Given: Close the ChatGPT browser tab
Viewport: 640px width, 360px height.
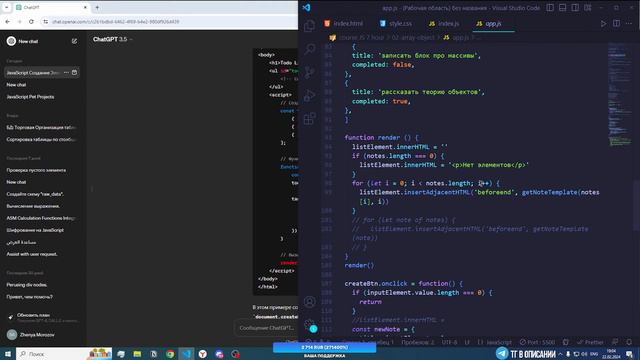Looking at the screenshot, I should coord(85,7).
